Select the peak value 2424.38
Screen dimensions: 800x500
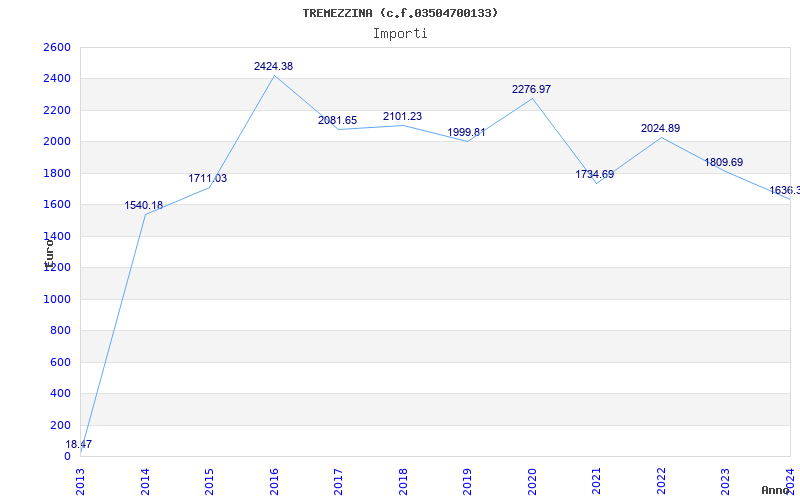273,66
